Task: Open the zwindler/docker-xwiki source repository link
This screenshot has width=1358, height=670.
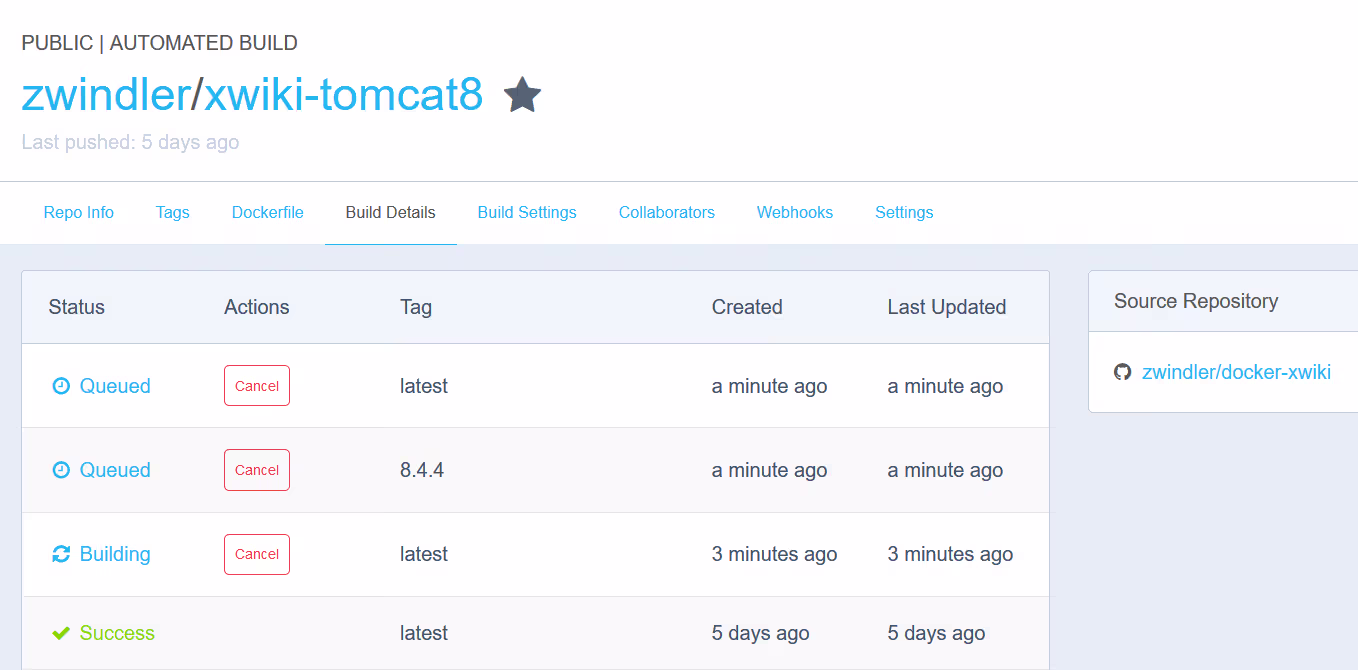Action: click(1236, 372)
